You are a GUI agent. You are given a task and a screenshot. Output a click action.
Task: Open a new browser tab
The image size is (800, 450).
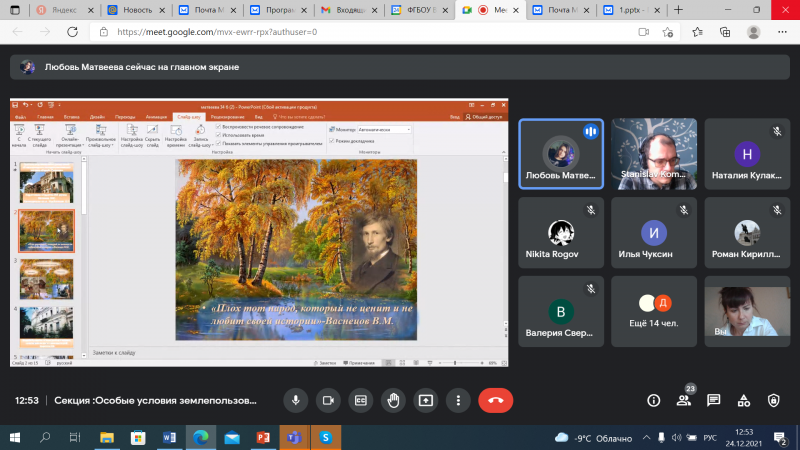[678, 10]
